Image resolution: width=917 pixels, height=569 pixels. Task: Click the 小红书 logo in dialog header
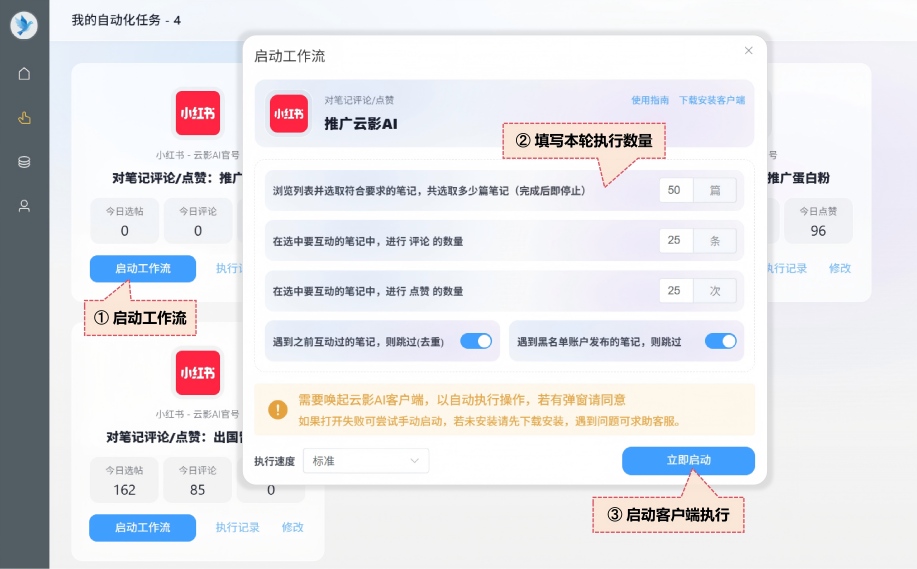289,113
